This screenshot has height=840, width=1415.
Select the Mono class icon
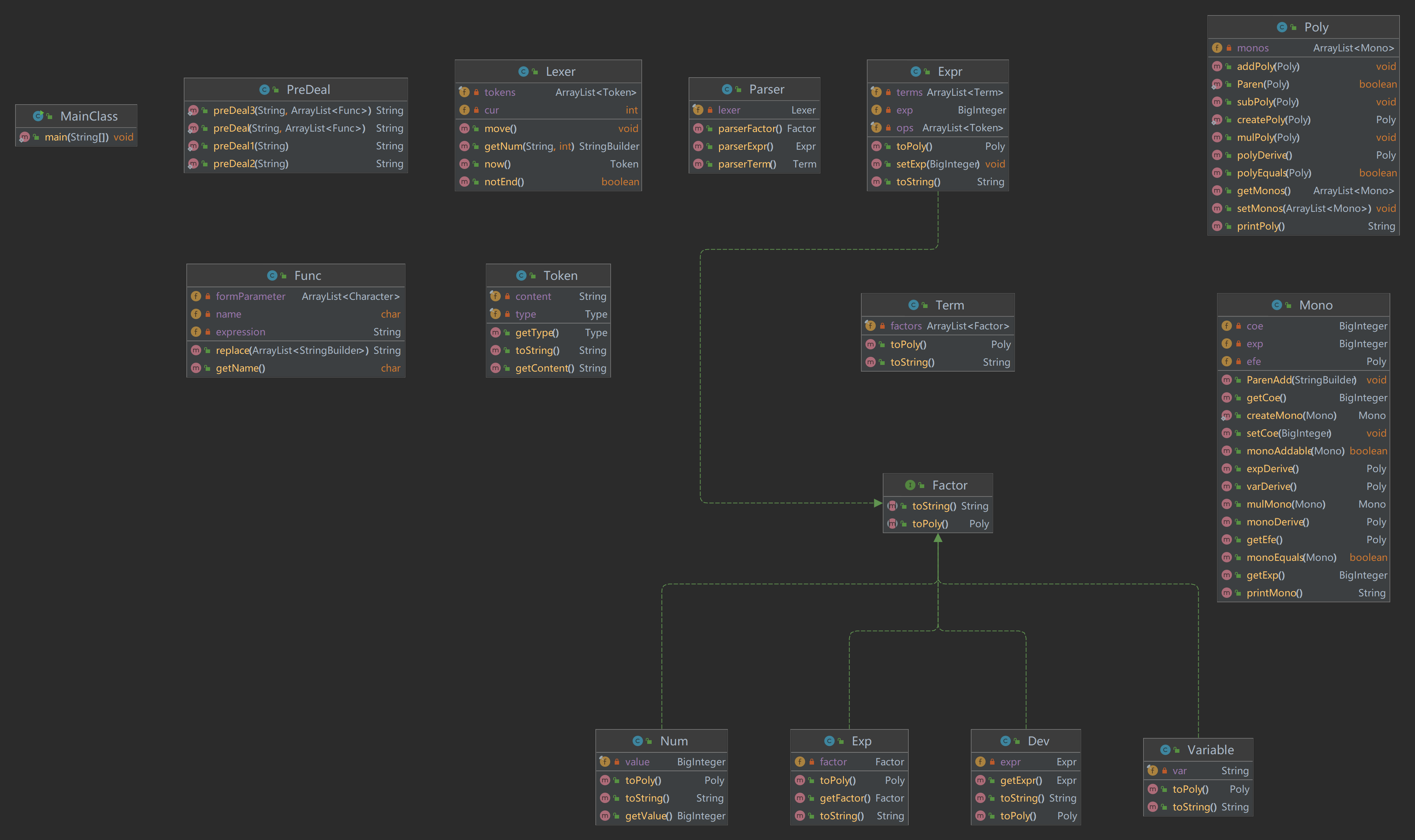pyautogui.click(x=1277, y=305)
